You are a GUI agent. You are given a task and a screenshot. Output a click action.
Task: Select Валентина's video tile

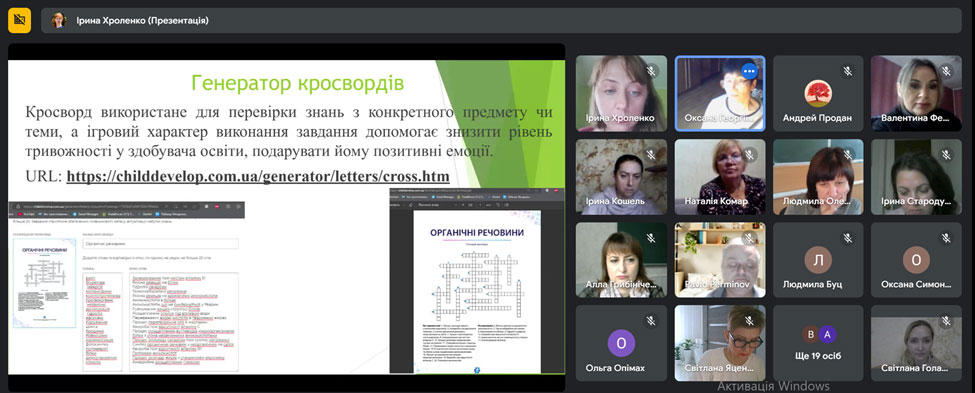[x=917, y=93]
